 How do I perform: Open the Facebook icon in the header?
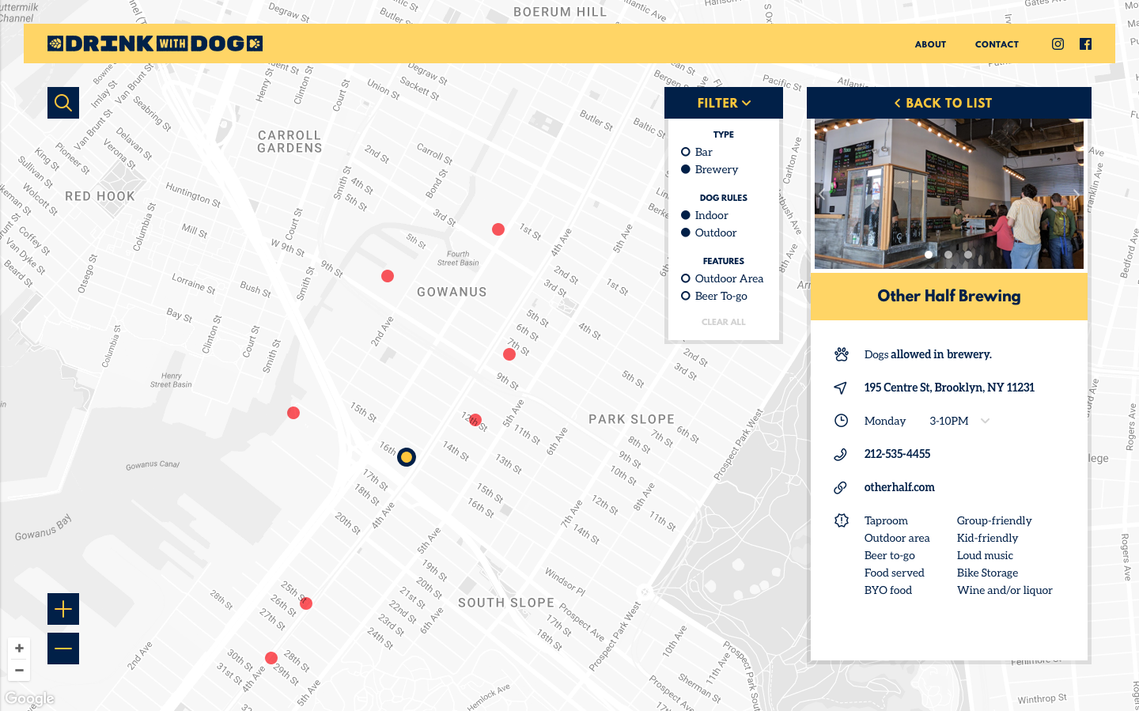[x=1085, y=44]
